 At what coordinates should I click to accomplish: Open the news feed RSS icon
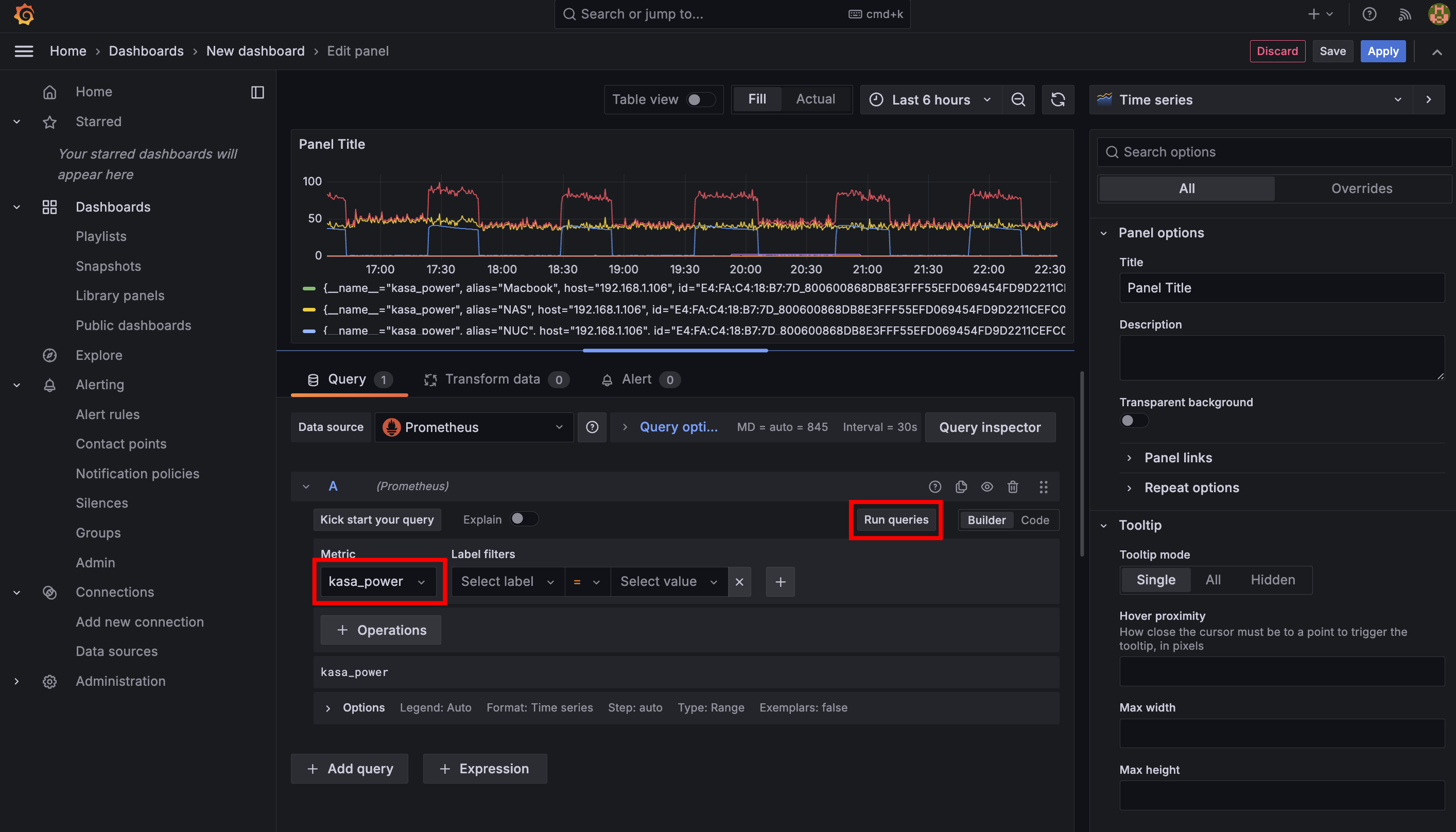(x=1404, y=14)
